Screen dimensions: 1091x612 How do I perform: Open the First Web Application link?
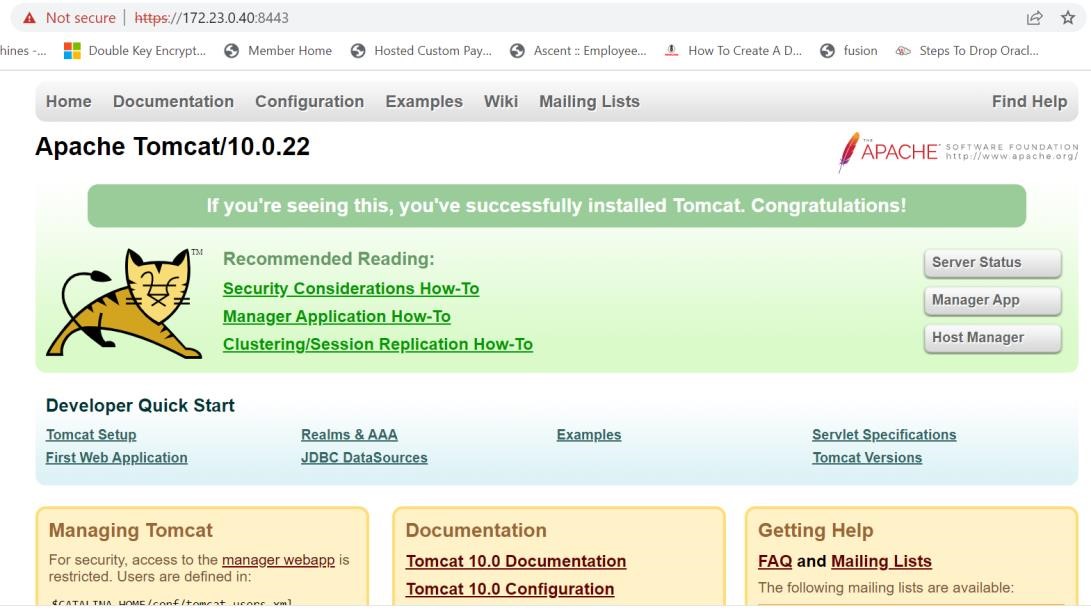117,458
